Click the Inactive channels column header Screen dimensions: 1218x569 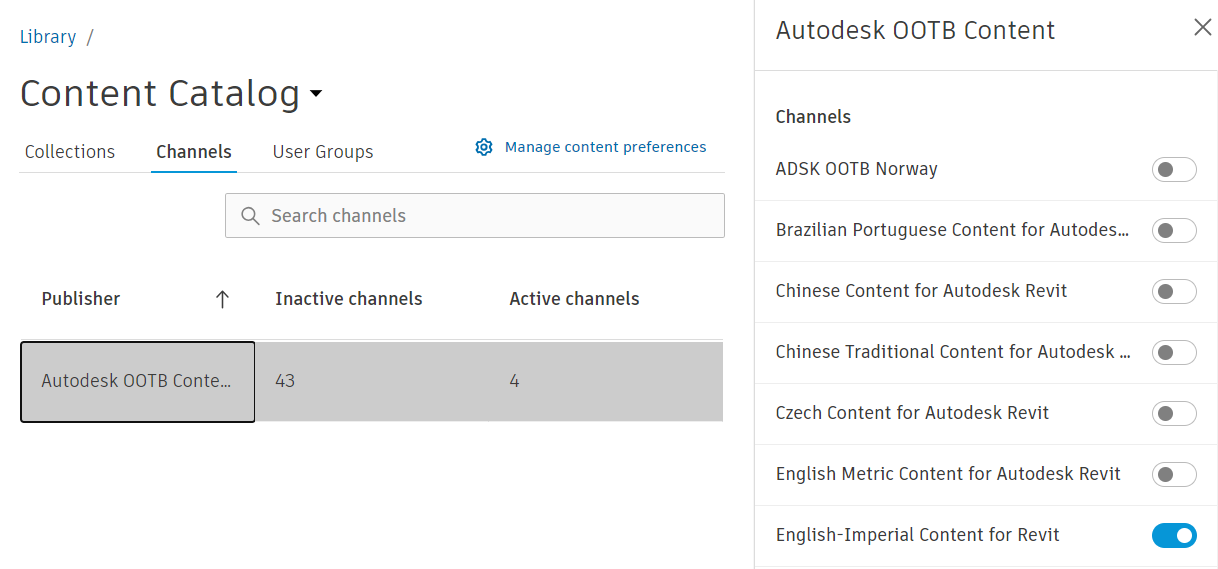point(349,299)
